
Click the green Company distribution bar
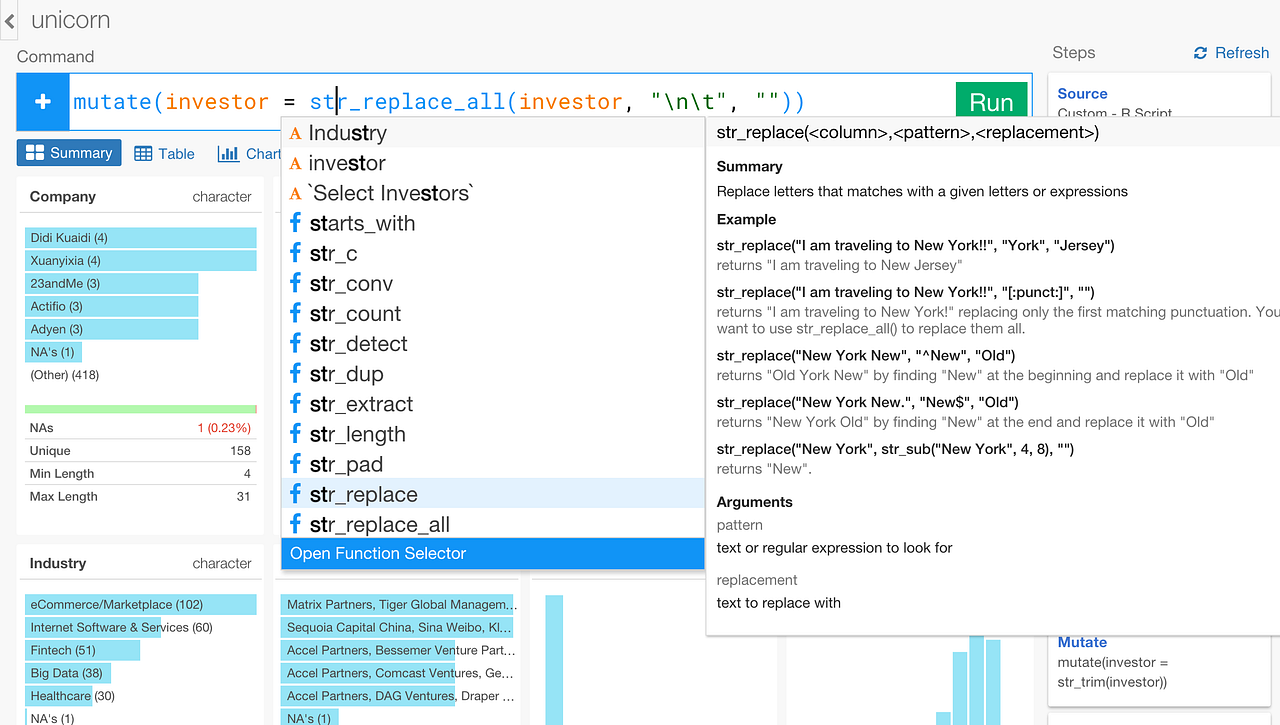[140, 408]
